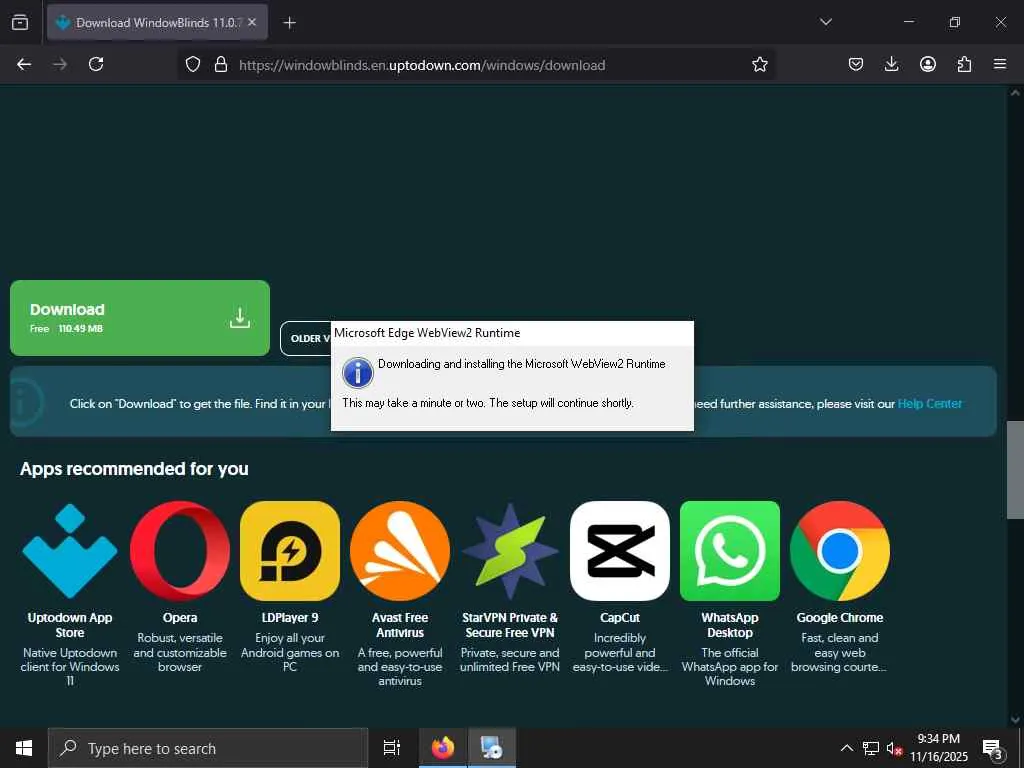Open the Google Chrome app icon
Screen dimensions: 1024x768
[840, 551]
